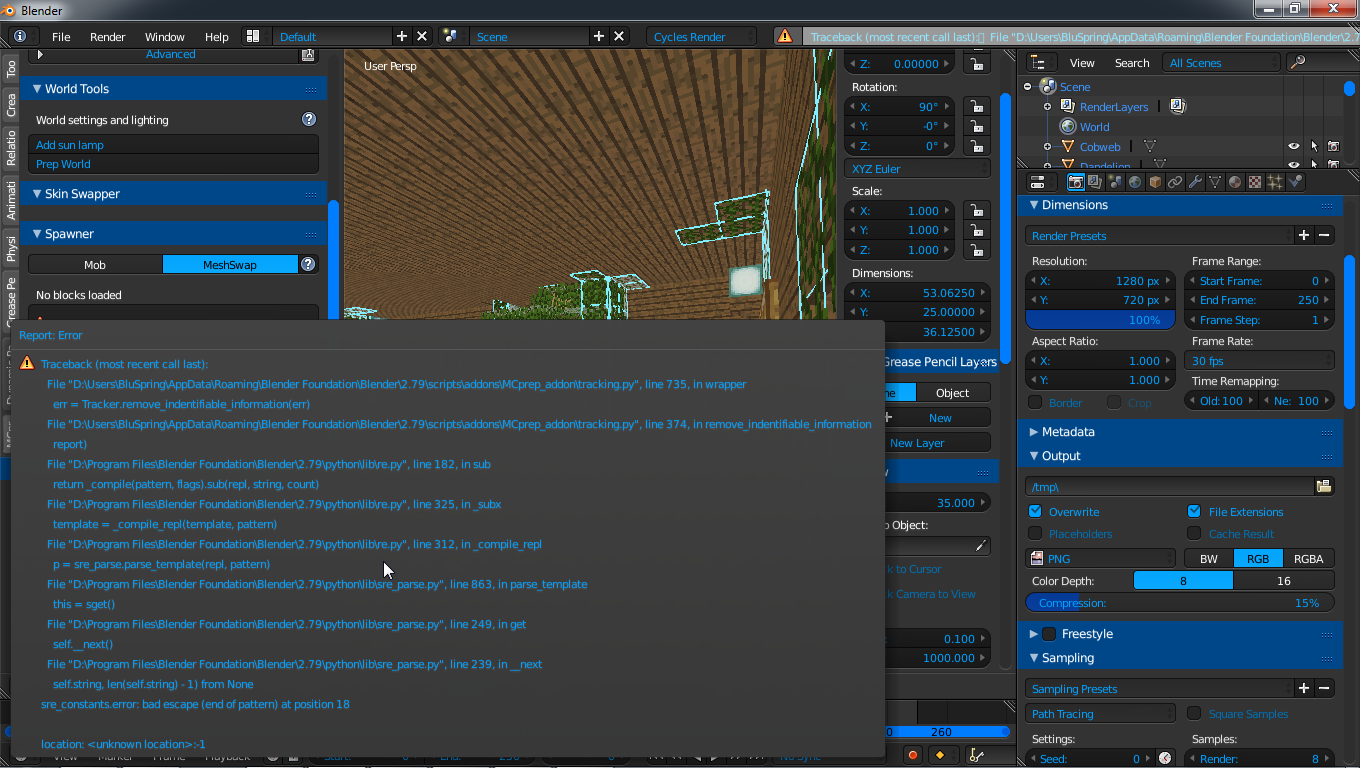Screen dimensions: 1360x768
Task: Open the Material sphere tab
Action: (x=1235, y=182)
